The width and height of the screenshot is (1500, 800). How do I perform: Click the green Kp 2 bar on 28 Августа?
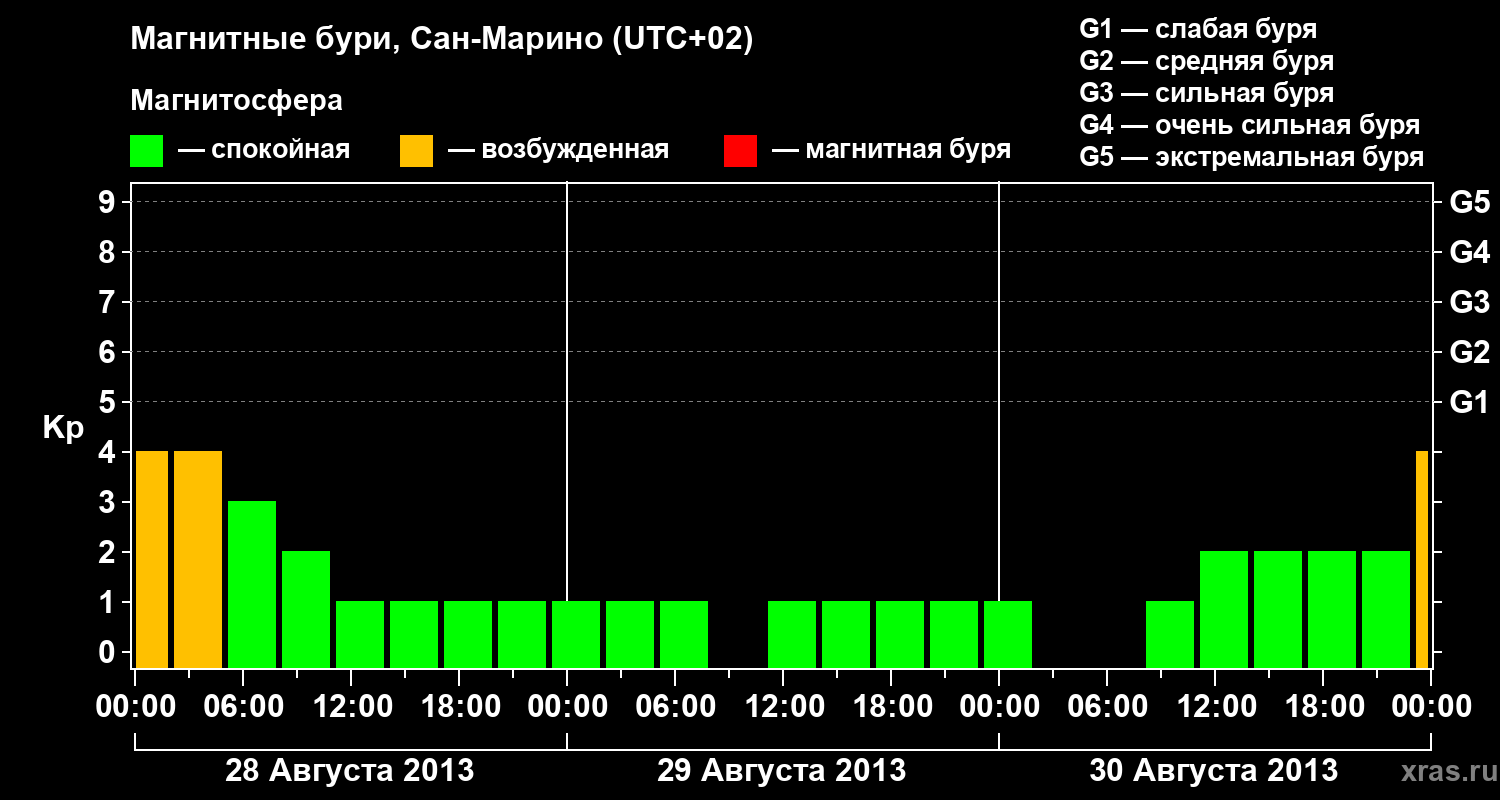click(x=306, y=610)
